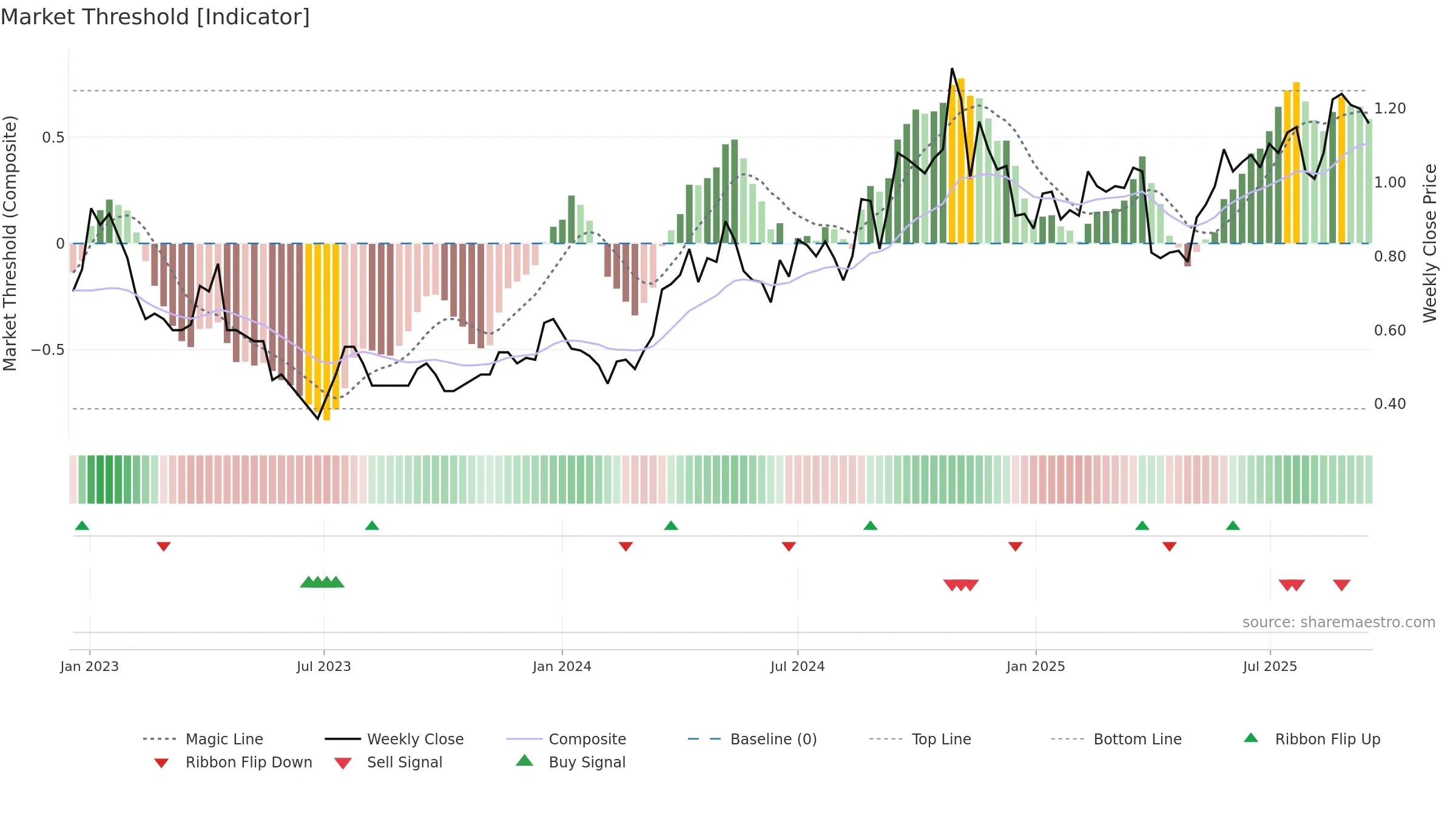Toggle the Buy Signal legend entry
This screenshot has width=1456, height=819.
570,762
